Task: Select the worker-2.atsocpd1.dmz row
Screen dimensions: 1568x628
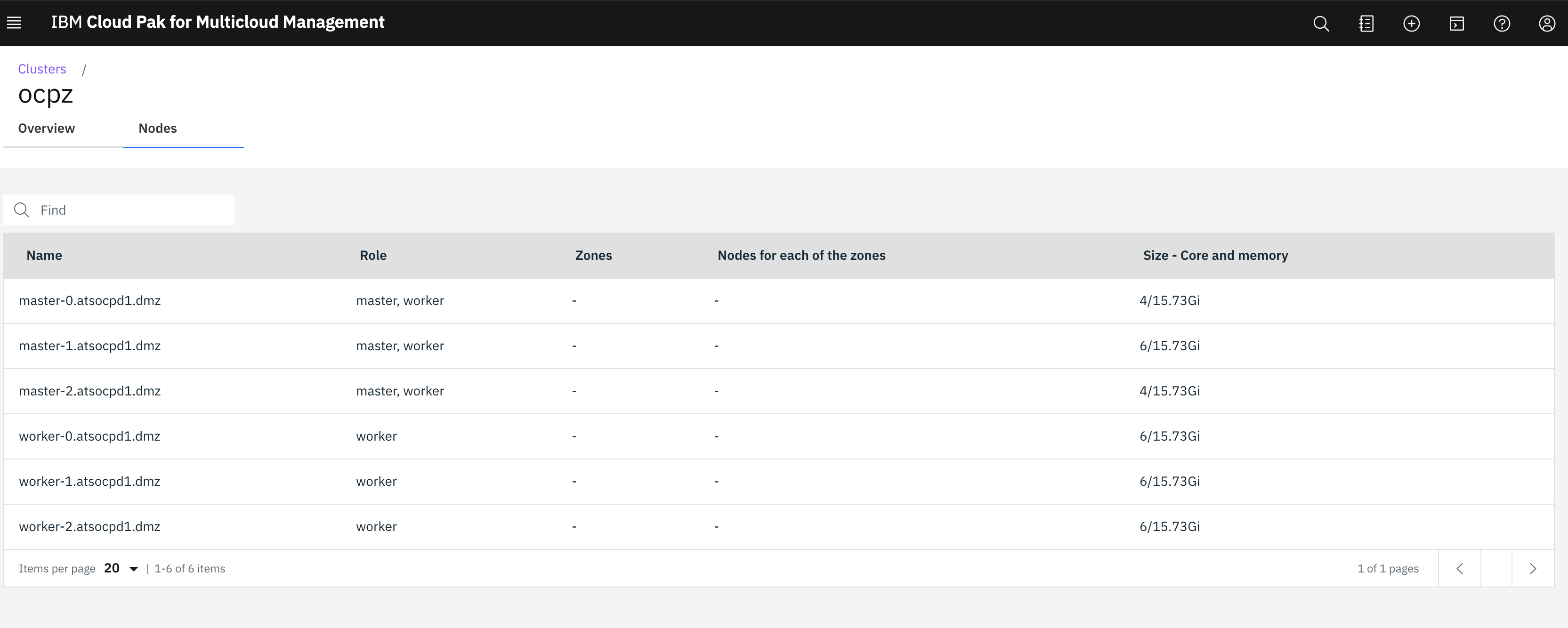Action: point(89,526)
